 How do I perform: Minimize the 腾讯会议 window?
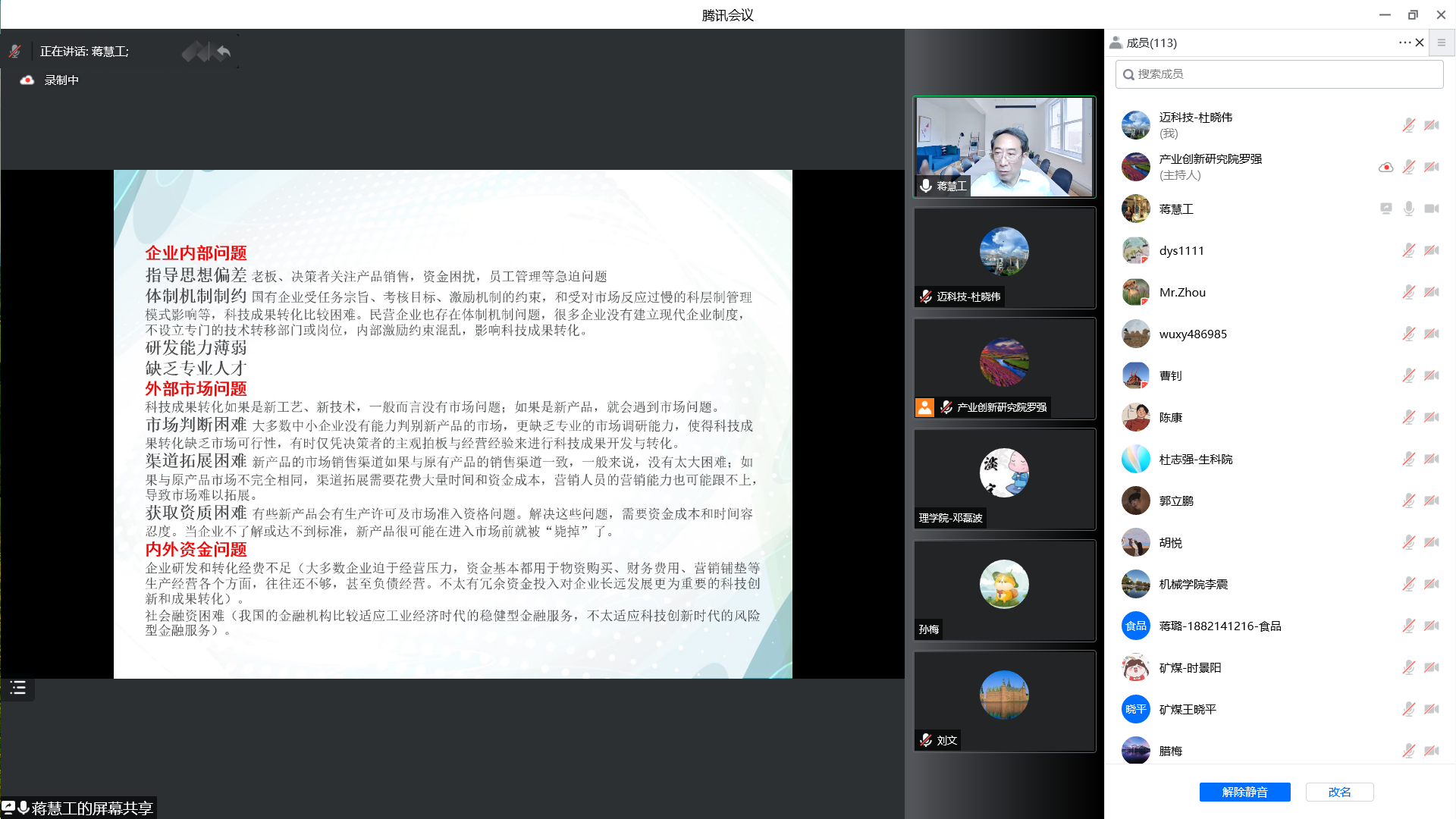[x=1385, y=14]
